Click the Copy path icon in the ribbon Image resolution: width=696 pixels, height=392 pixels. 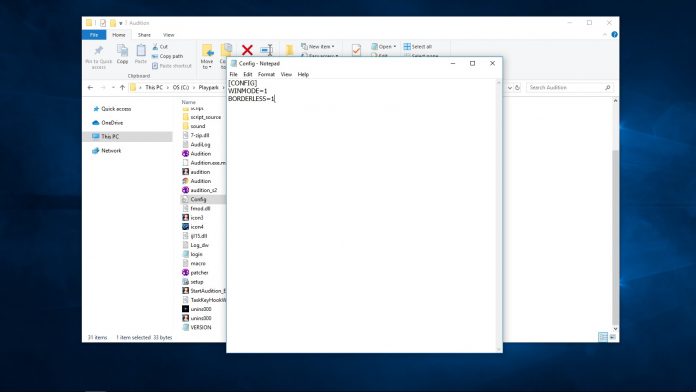coord(155,56)
